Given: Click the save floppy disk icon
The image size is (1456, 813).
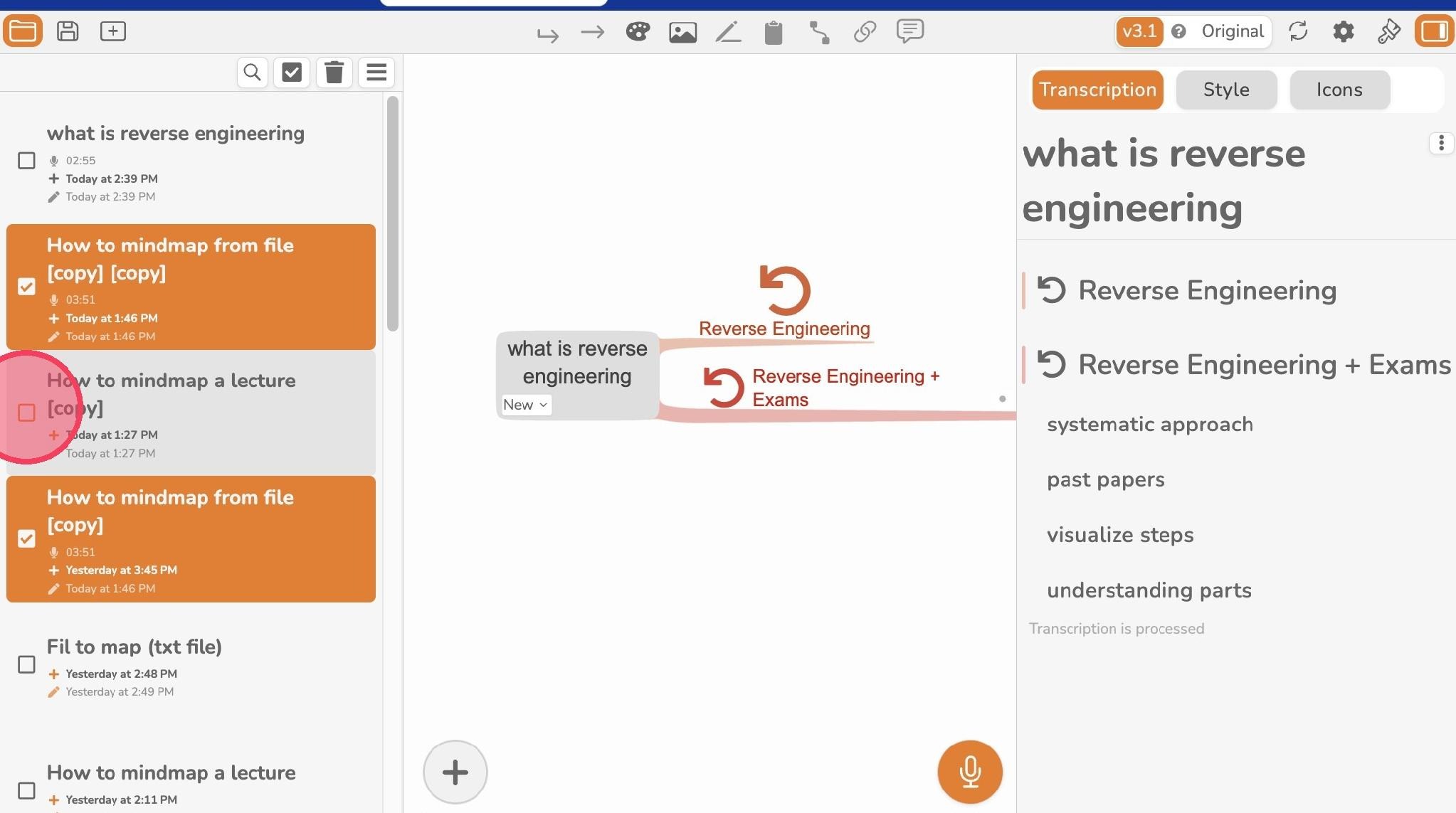Looking at the screenshot, I should pyautogui.click(x=68, y=31).
